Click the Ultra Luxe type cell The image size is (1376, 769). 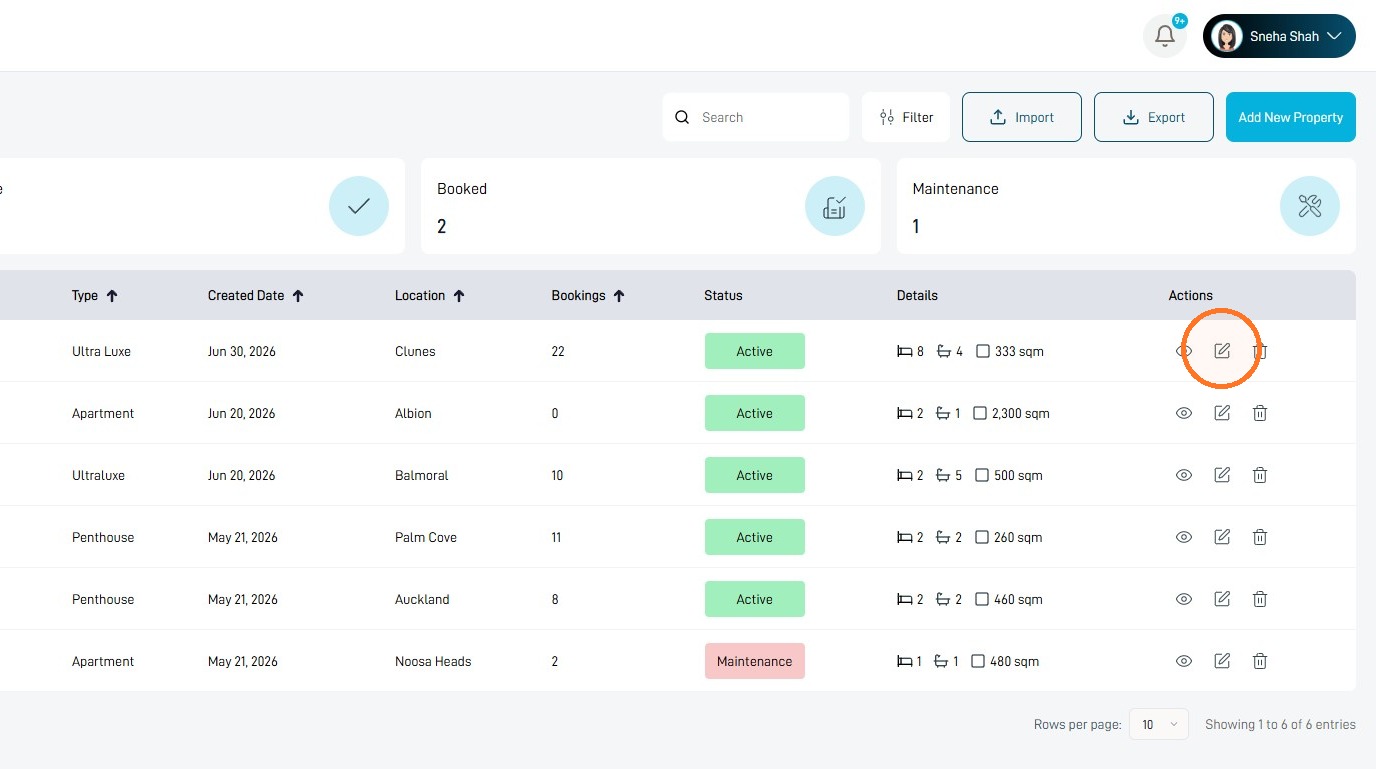pos(101,351)
